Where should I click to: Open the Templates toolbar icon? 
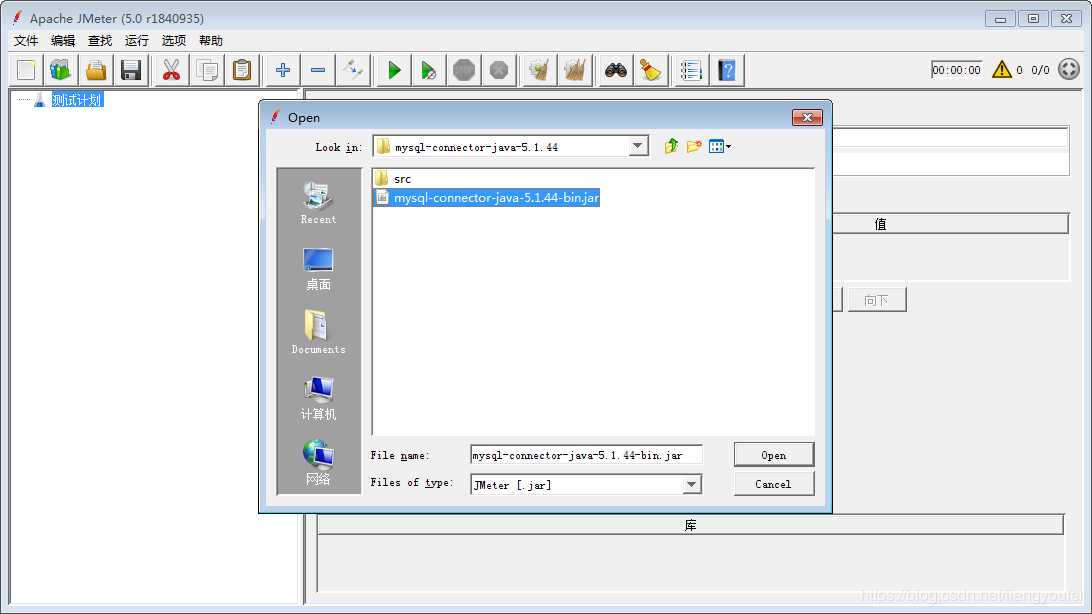[x=61, y=70]
